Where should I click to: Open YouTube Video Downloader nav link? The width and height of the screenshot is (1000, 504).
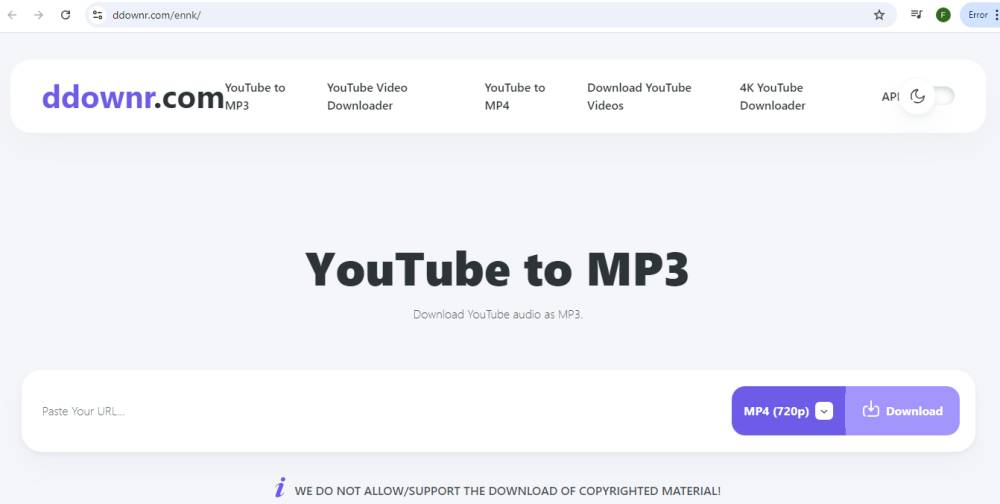click(367, 96)
